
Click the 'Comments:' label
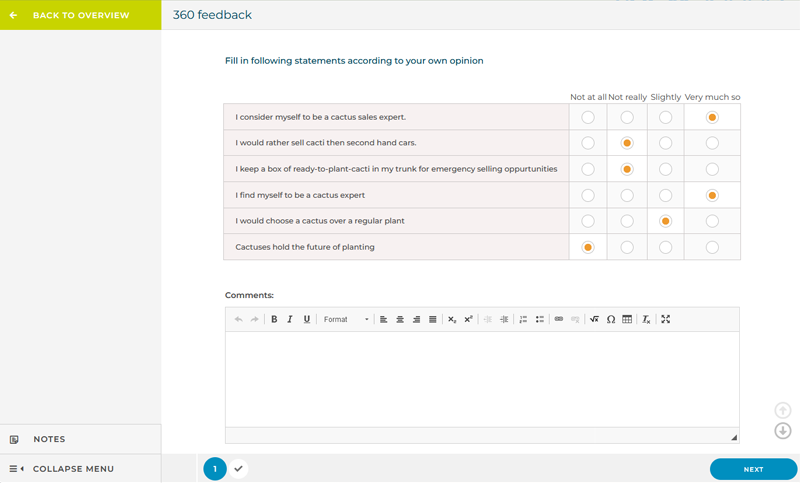click(x=249, y=295)
